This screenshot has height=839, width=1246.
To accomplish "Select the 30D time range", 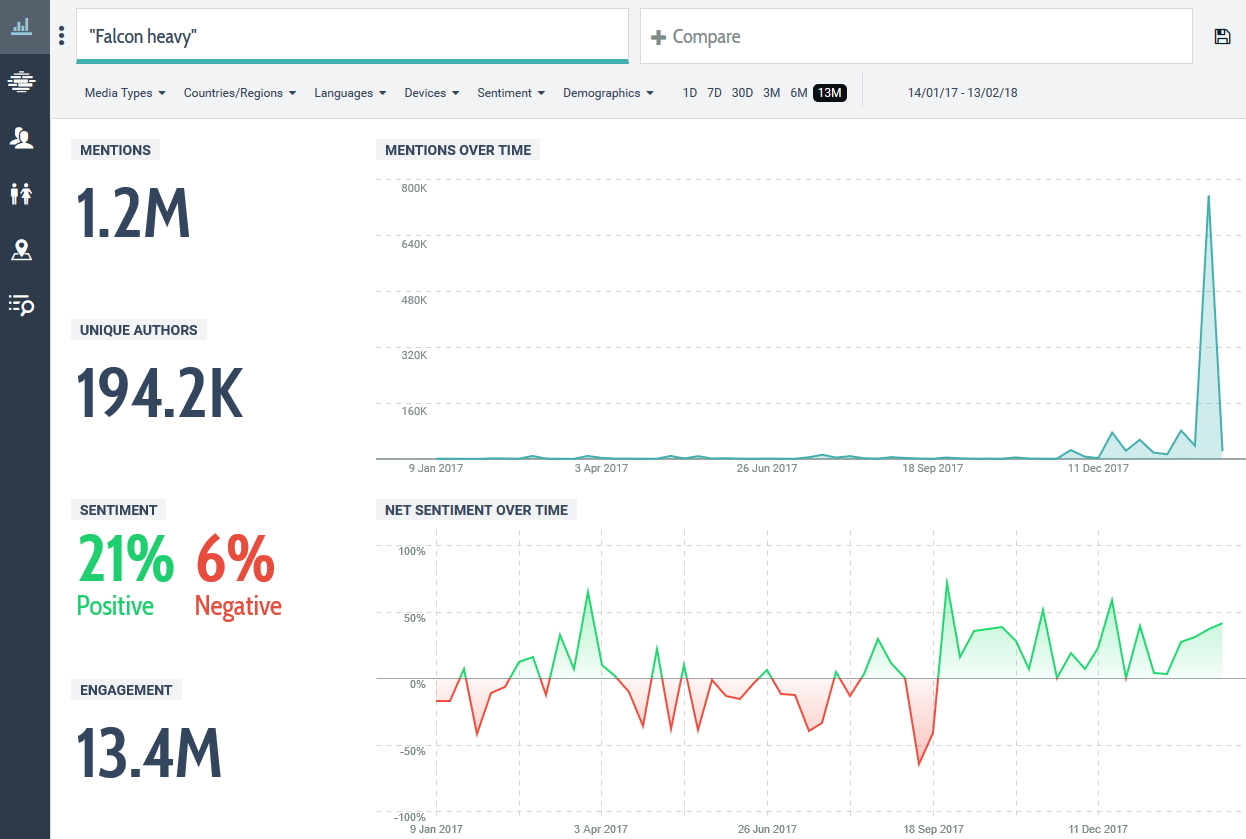I will point(742,93).
